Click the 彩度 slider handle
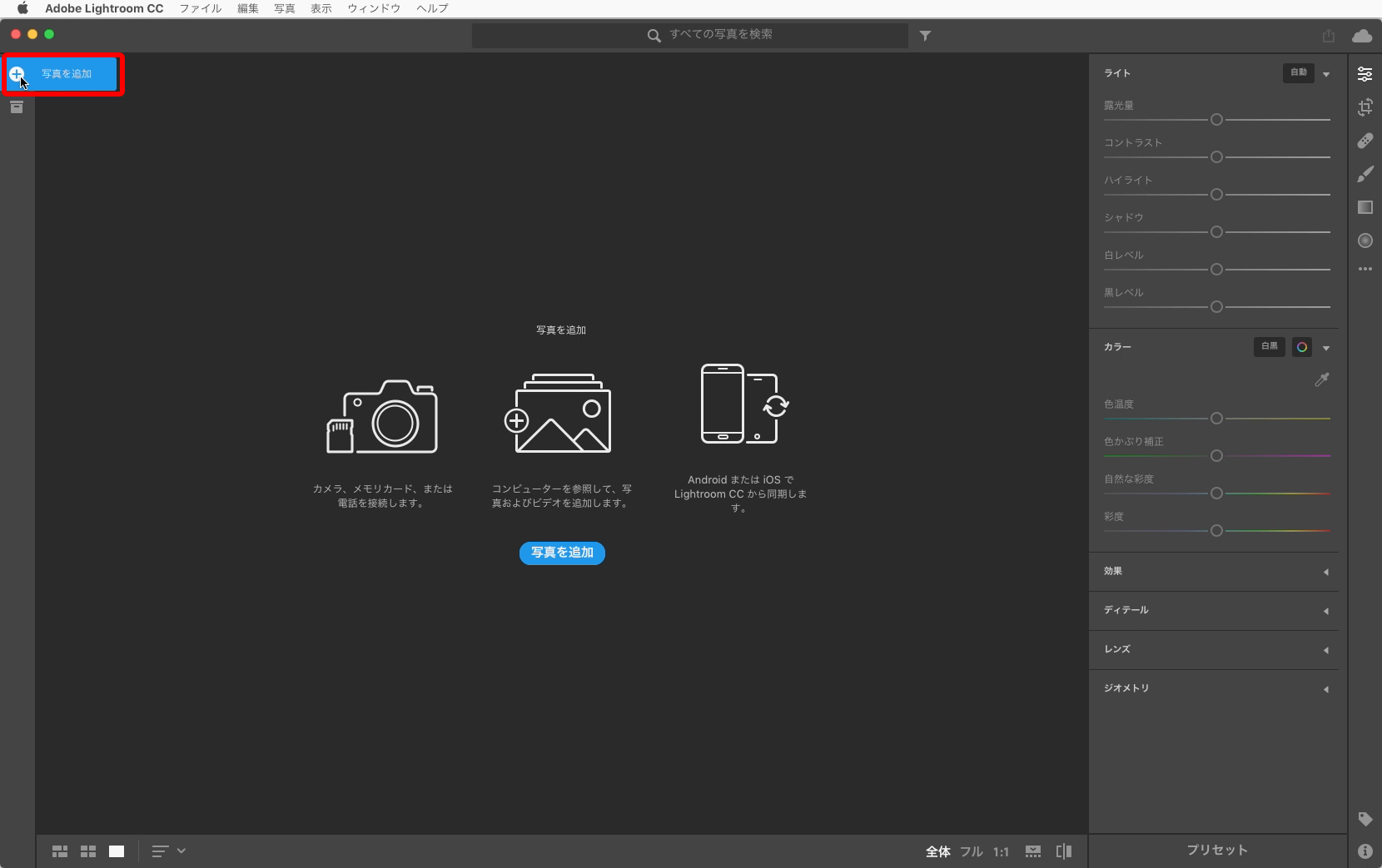 [1216, 531]
